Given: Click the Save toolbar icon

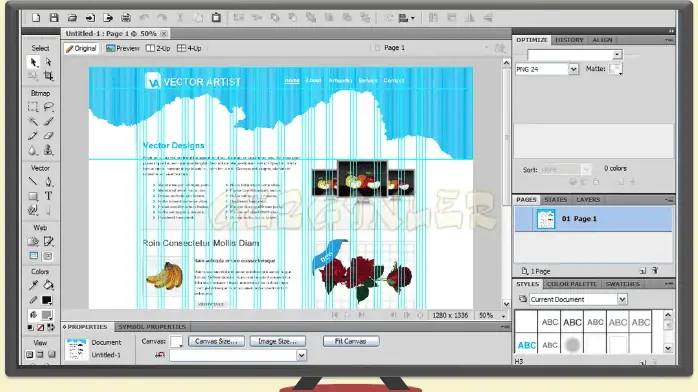Looking at the screenshot, I should click(x=54, y=18).
